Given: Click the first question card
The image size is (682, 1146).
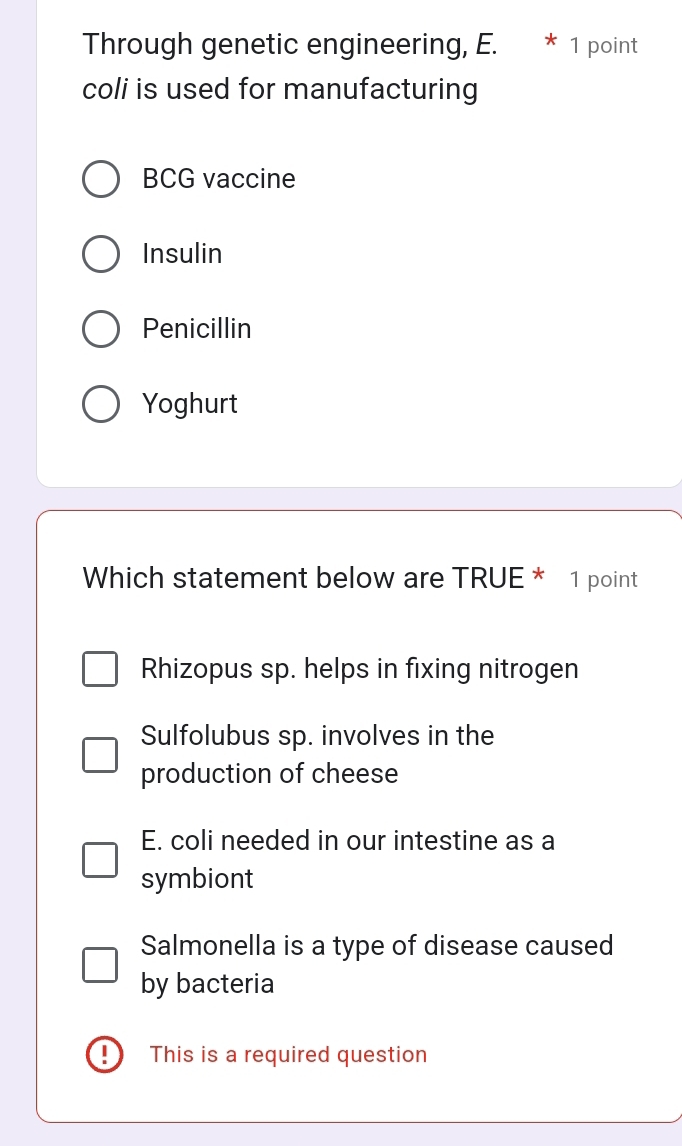Looking at the screenshot, I should click(360, 240).
